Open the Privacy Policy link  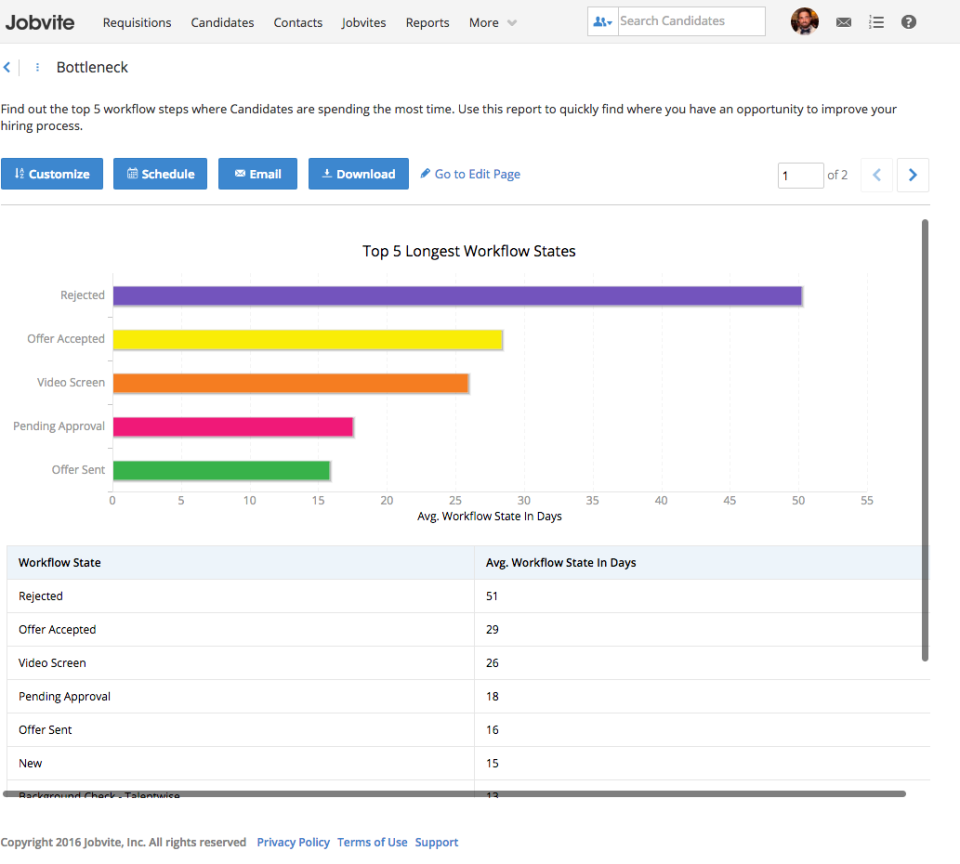pyautogui.click(x=293, y=842)
